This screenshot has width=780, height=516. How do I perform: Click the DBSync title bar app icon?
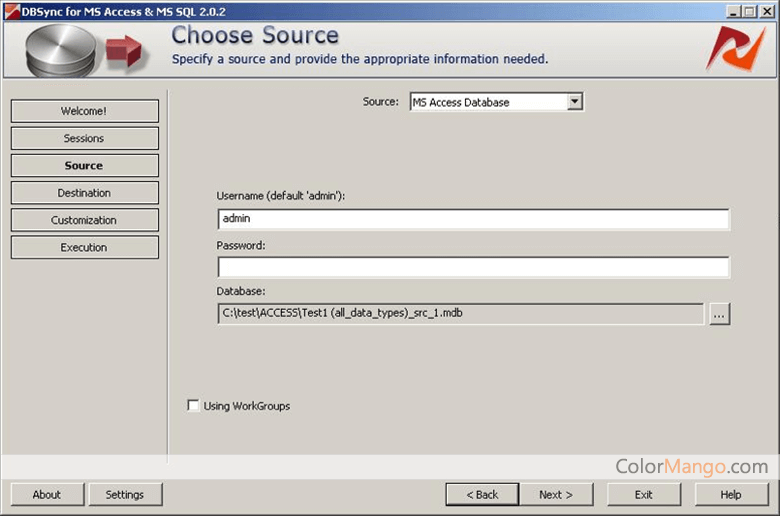[x=12, y=11]
